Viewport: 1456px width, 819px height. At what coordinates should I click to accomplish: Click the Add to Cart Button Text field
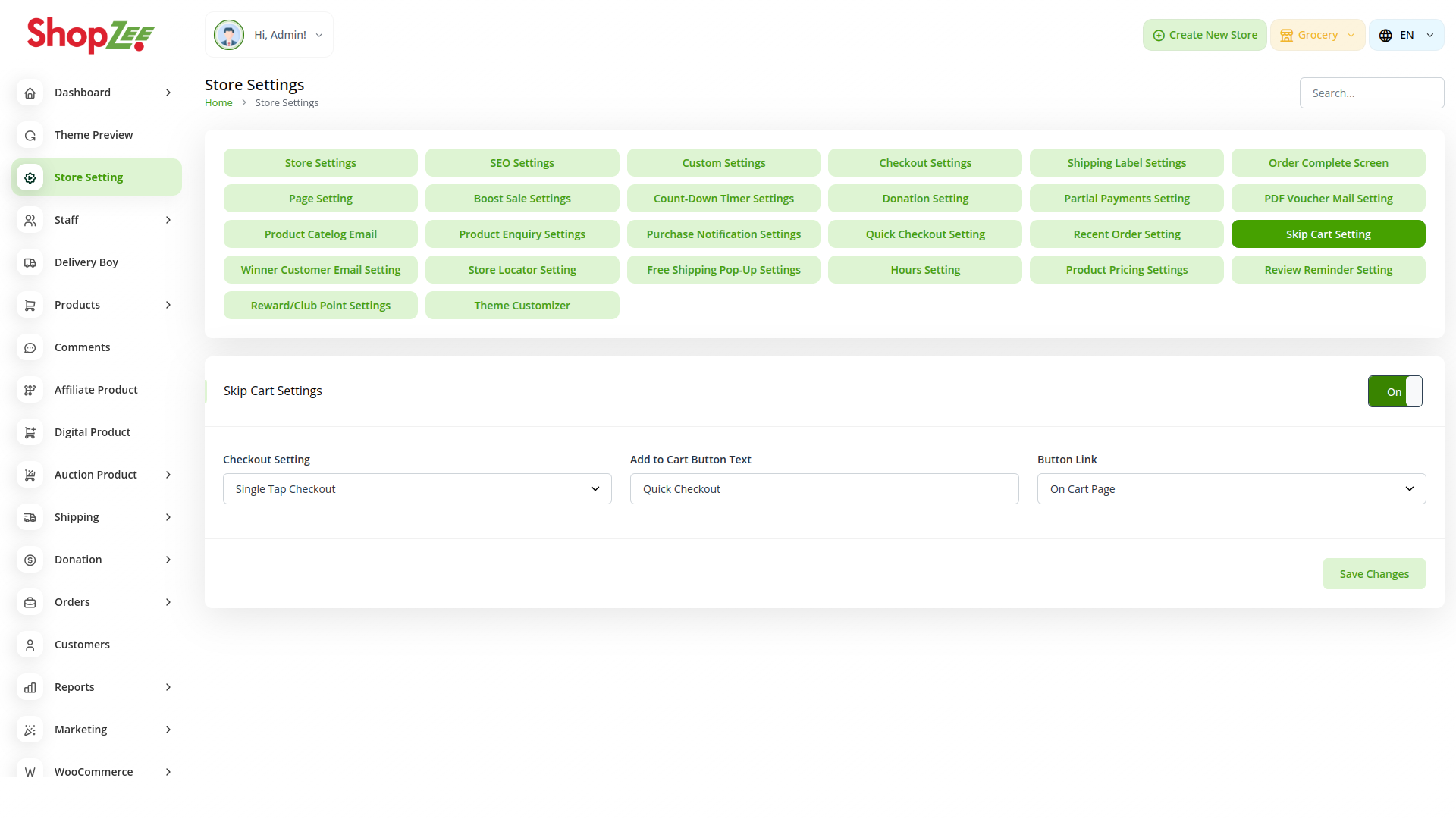click(824, 489)
